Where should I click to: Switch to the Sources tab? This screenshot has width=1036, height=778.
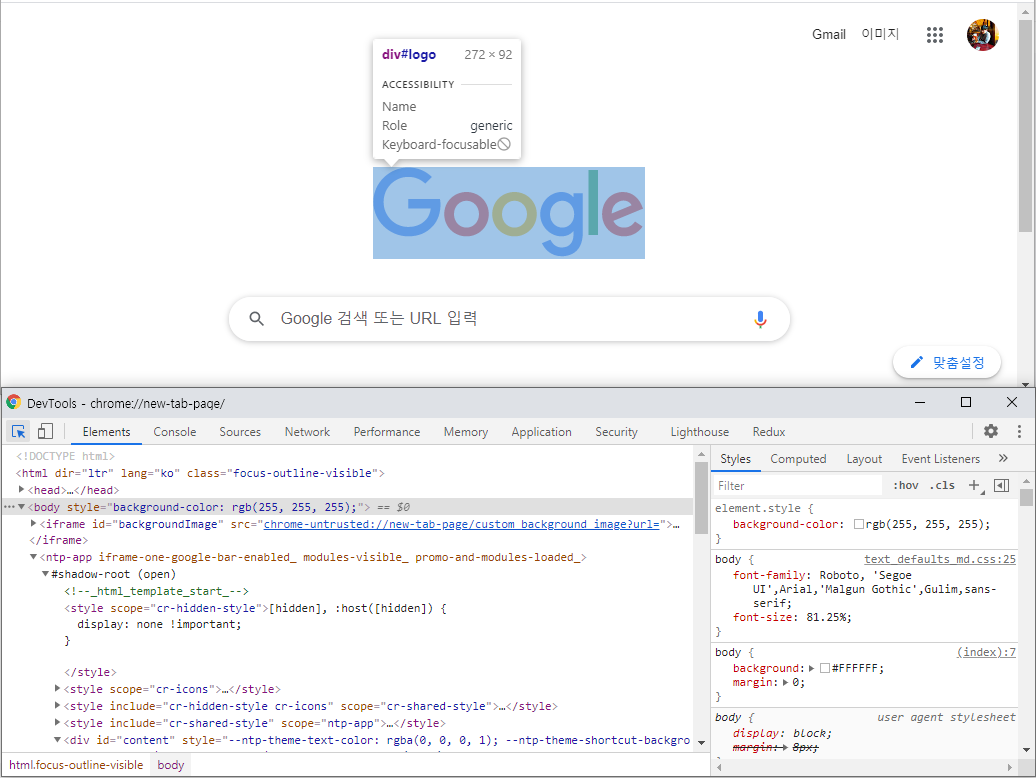[240, 431]
